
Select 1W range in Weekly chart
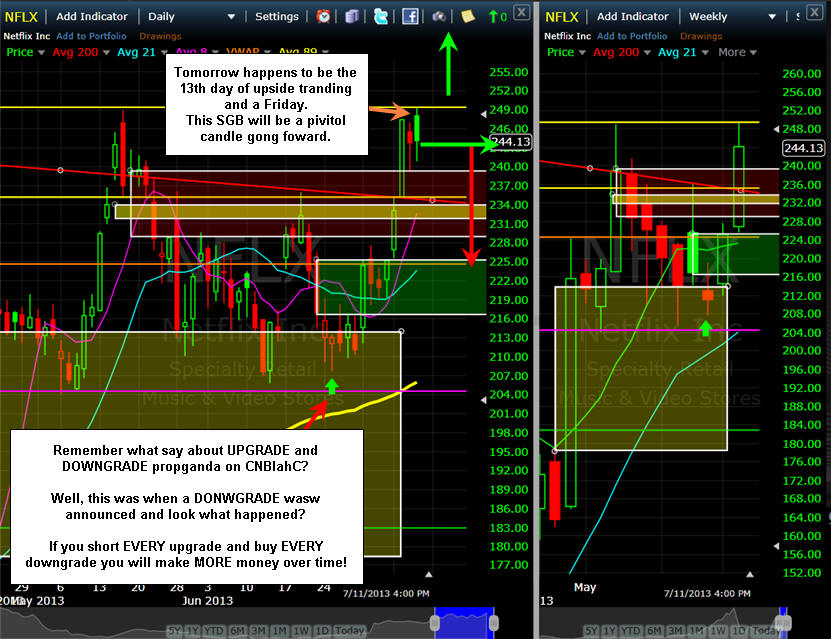click(x=718, y=631)
